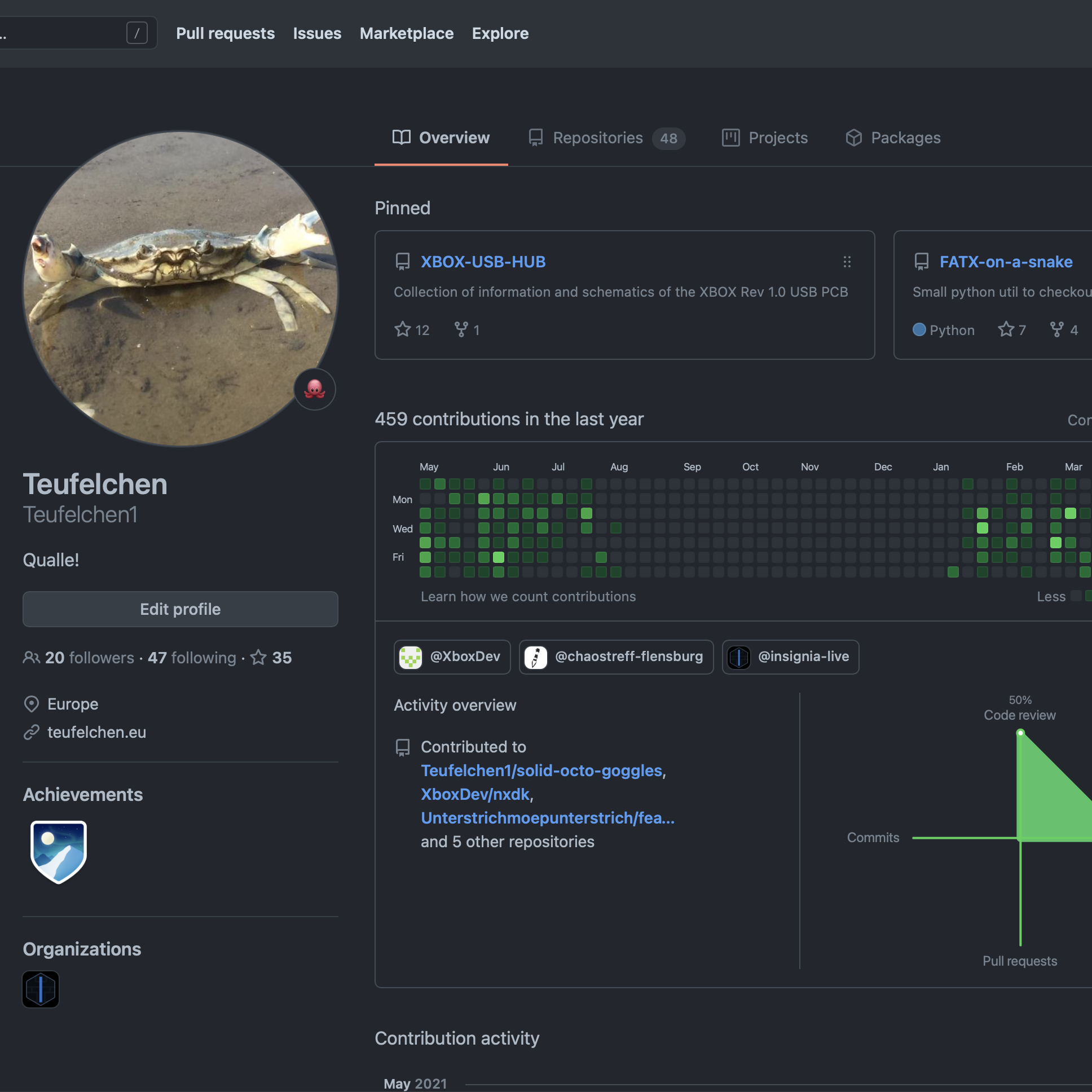Screen dimensions: 1092x1092
Task: Select the Overview tab
Action: point(441,138)
